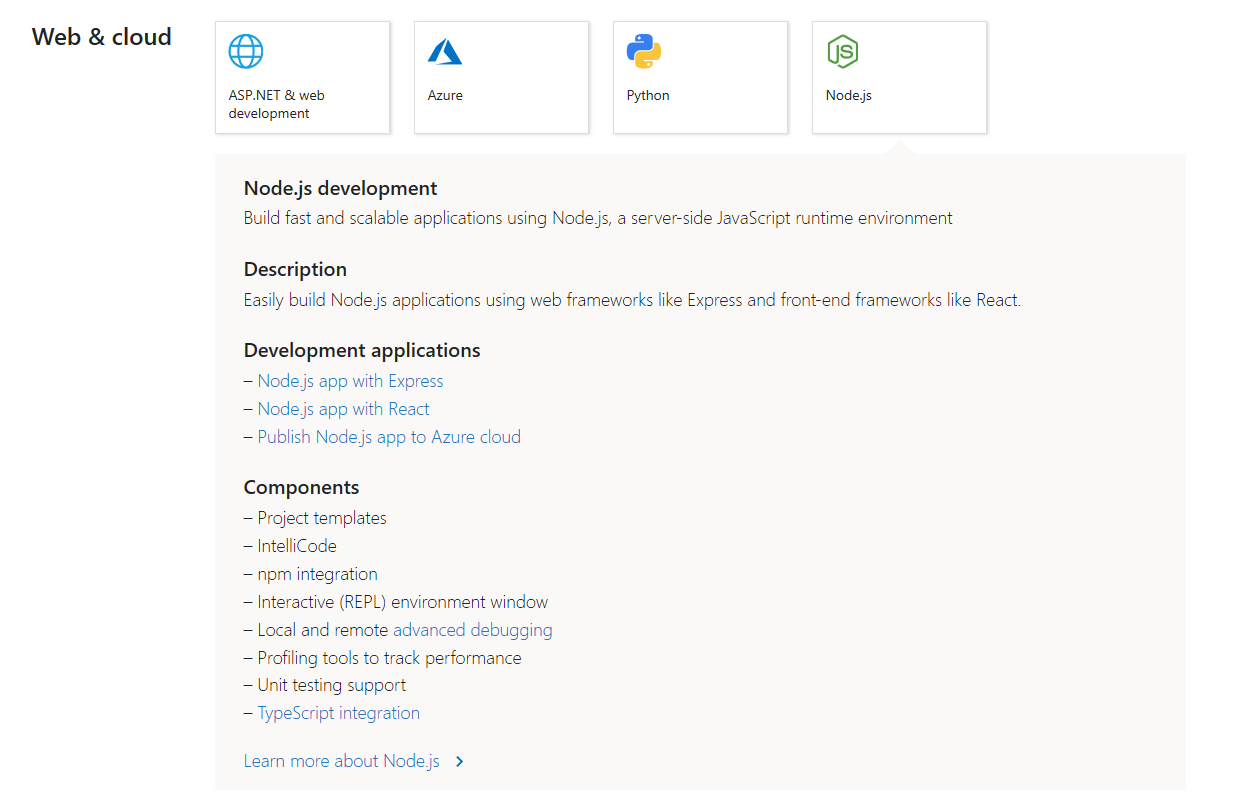This screenshot has height=805, width=1254.
Task: Click the Python logo icon
Action: [644, 51]
